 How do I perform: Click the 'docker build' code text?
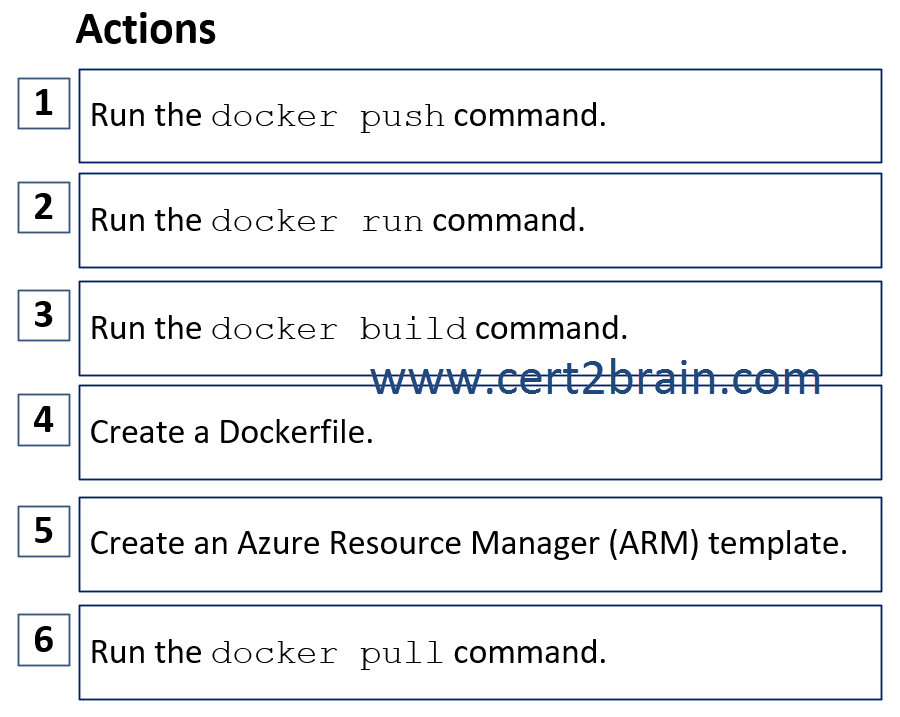tap(339, 329)
